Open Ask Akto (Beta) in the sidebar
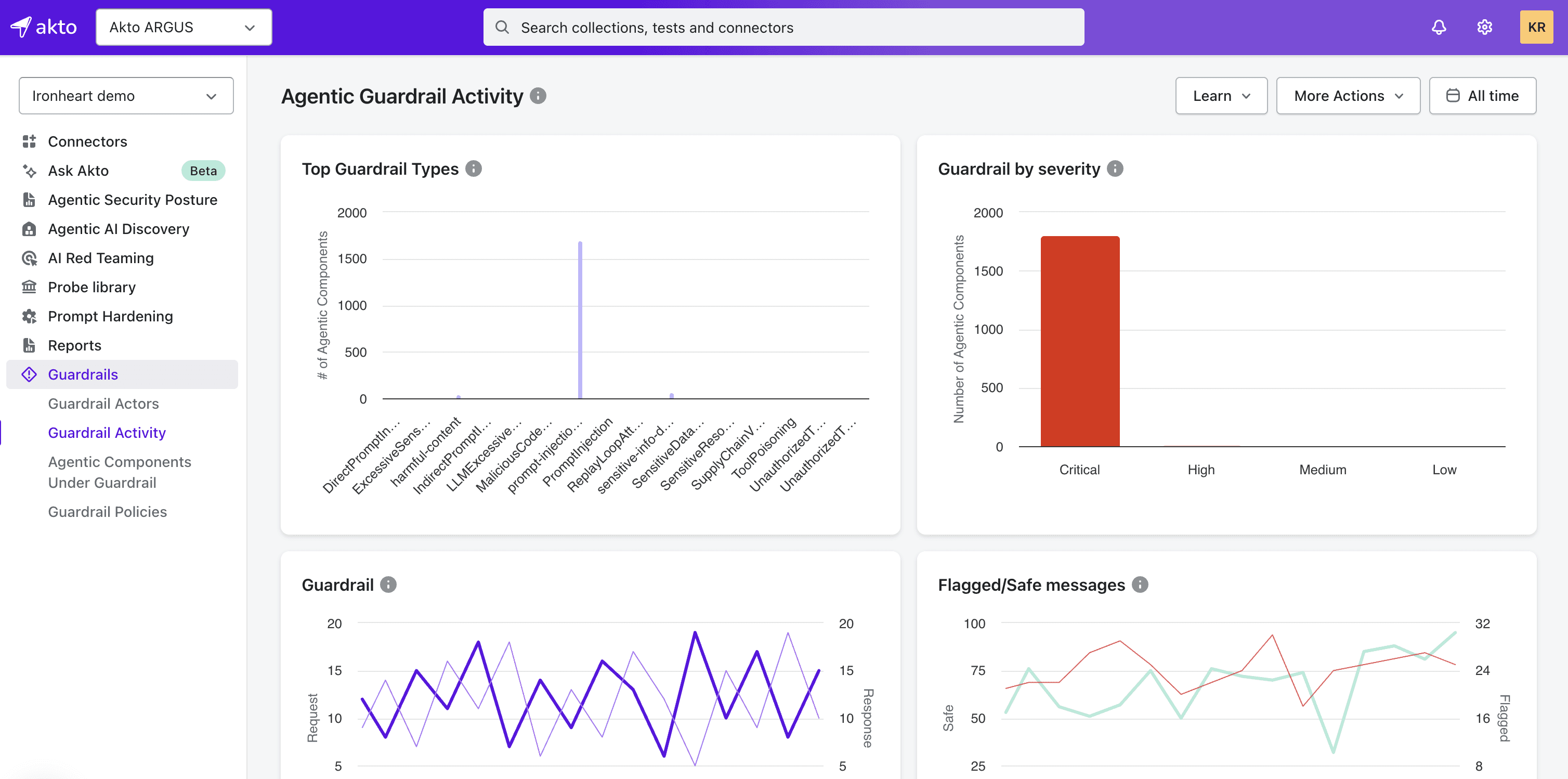 (79, 171)
